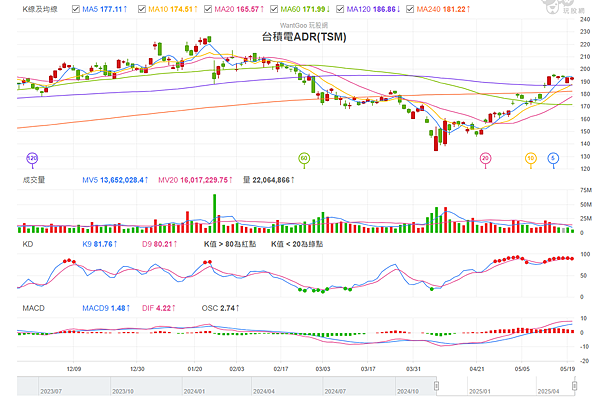Viewport: 600px width, 402px height.
Task: Click the pink 20 MA marker pin
Action: tap(486, 158)
